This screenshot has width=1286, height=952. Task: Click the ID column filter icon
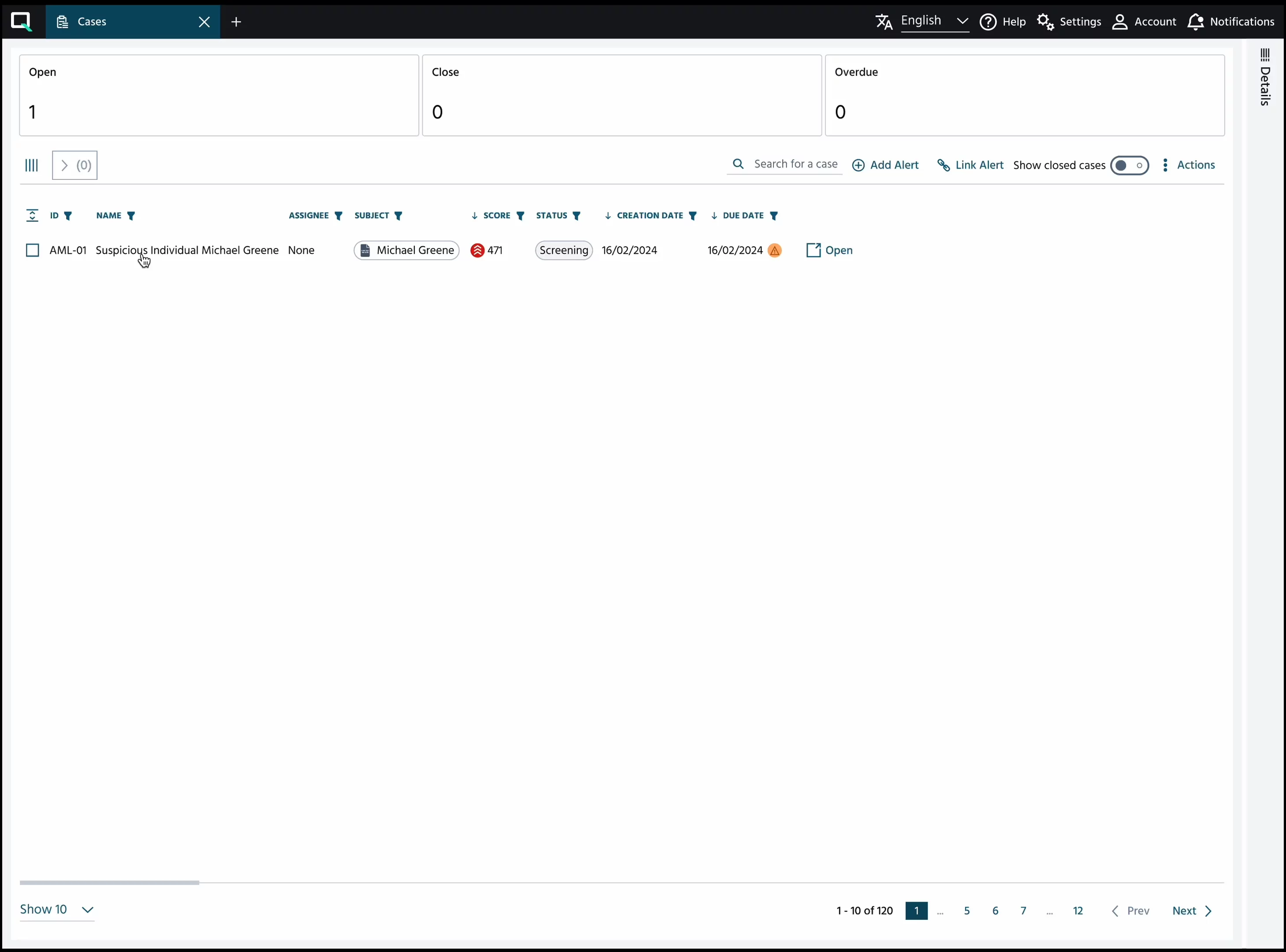tap(68, 216)
